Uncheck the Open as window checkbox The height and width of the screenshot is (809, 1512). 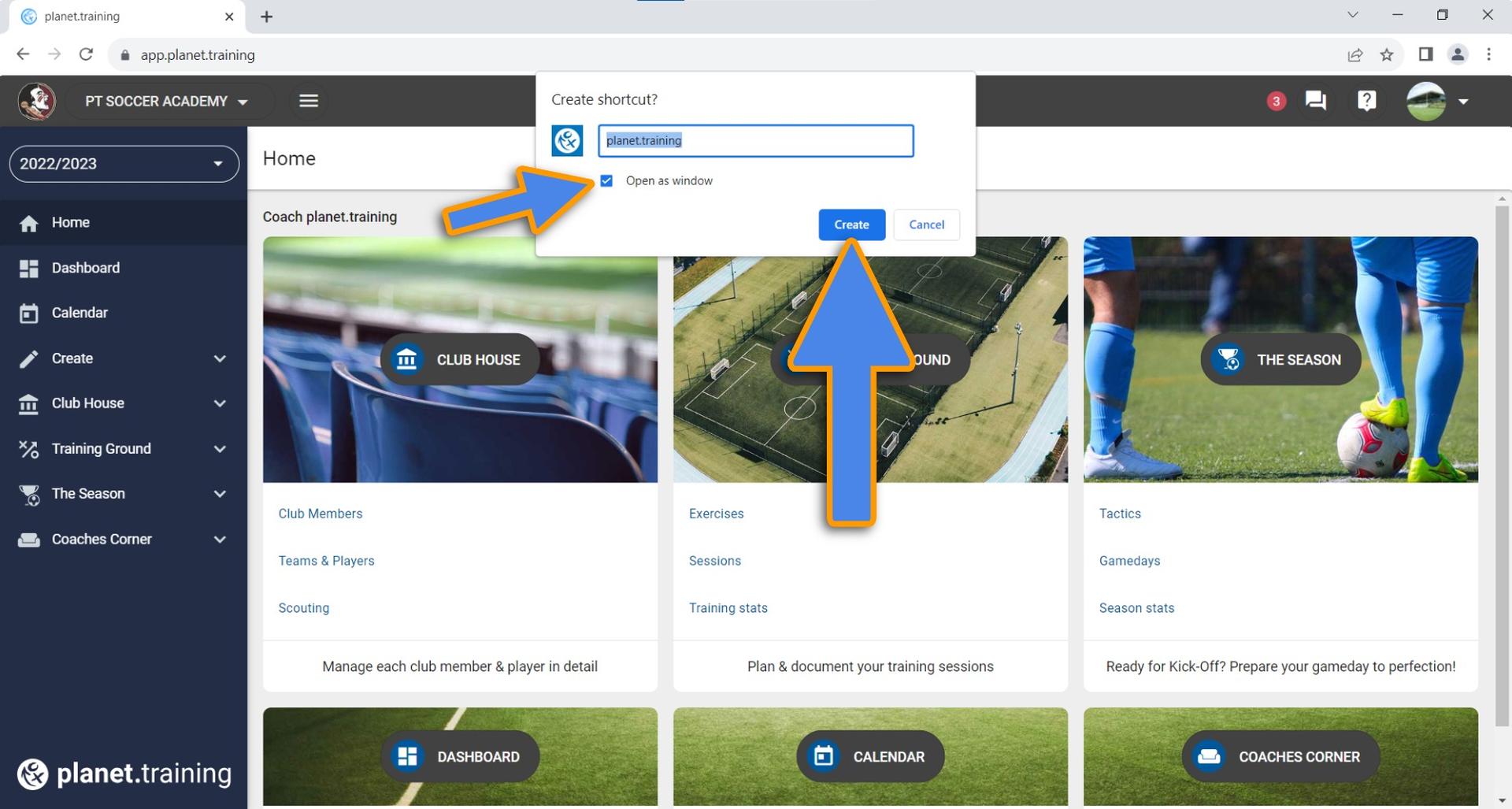(x=606, y=180)
